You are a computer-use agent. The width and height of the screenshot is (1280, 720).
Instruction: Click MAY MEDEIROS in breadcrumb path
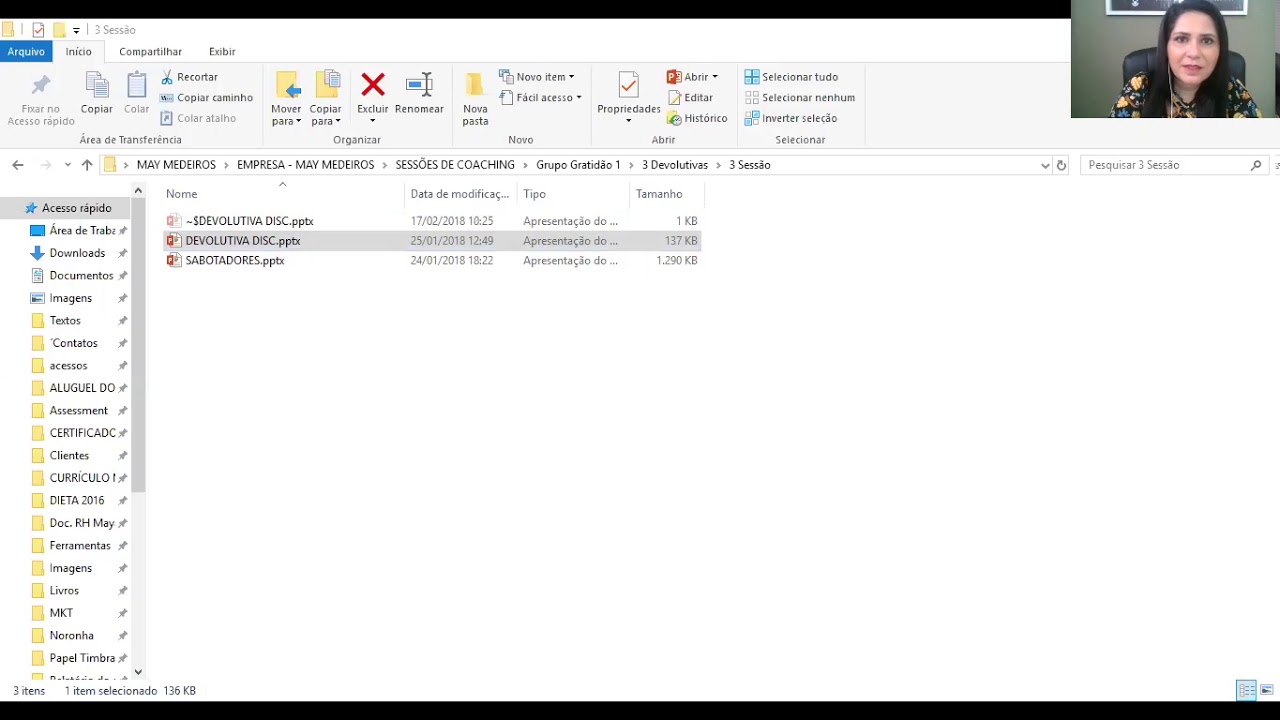click(176, 165)
